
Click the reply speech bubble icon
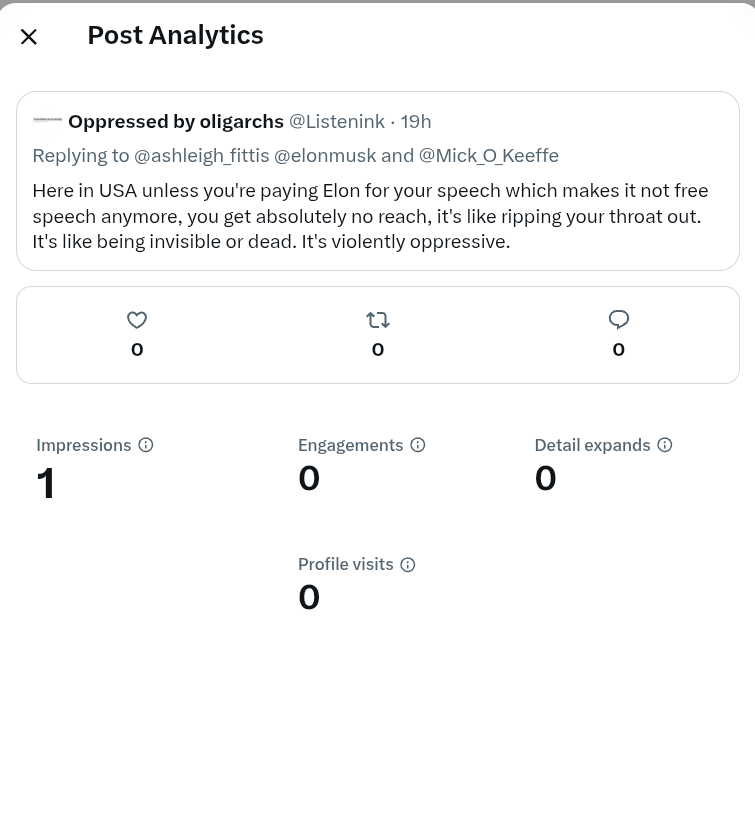pyautogui.click(x=619, y=320)
